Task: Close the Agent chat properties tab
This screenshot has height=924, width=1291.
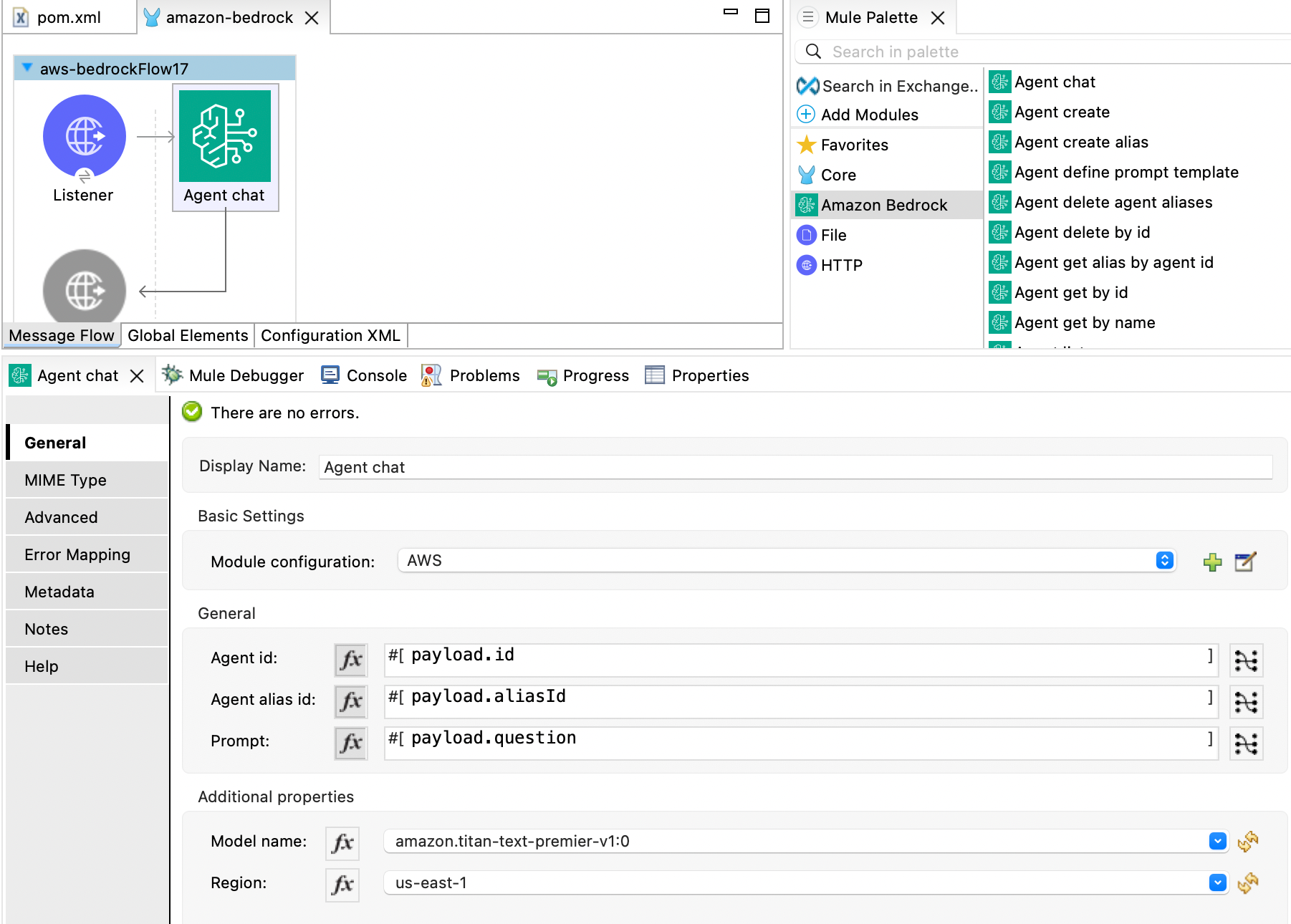Action: 137,376
